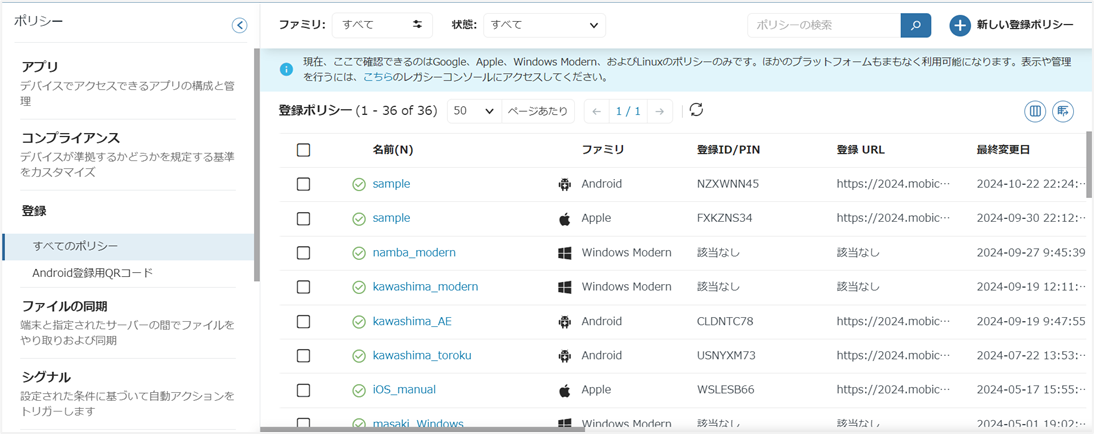Go to previous page arrow

point(597,112)
